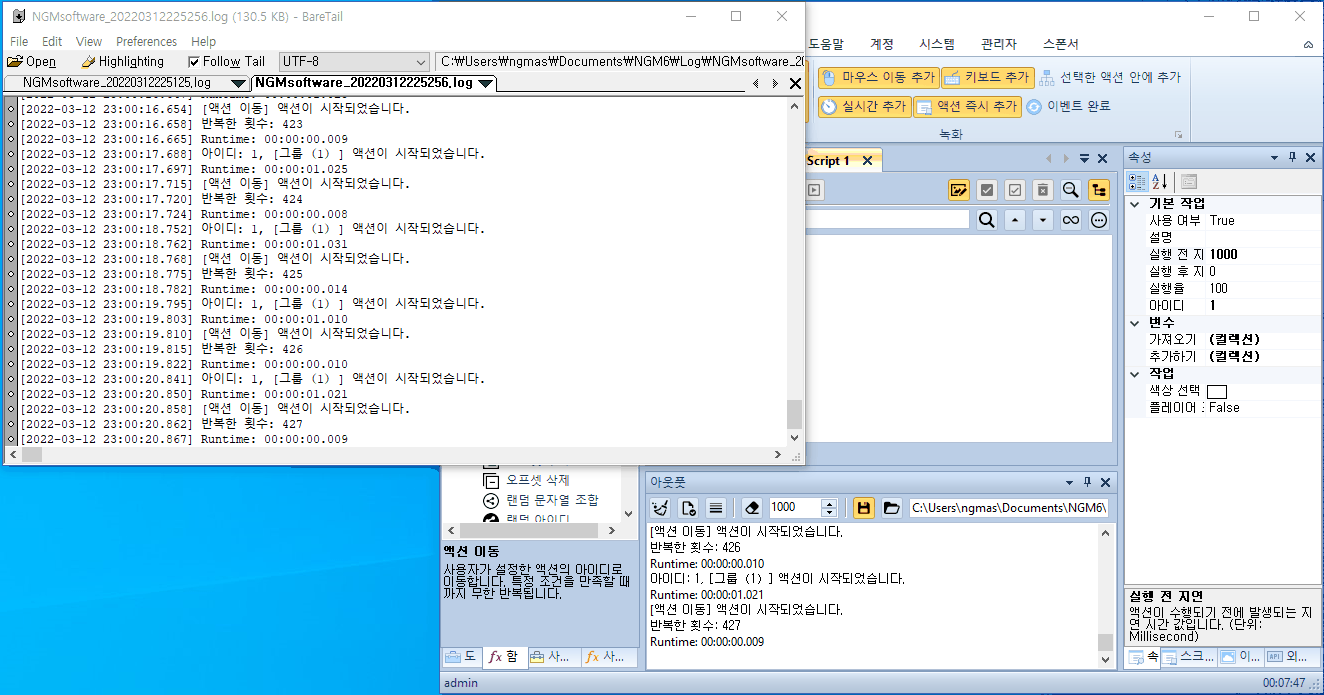Viewport: 1324px width, 695px height.
Task: Toggle the save log icon in 아웃풋
Action: coord(864,508)
